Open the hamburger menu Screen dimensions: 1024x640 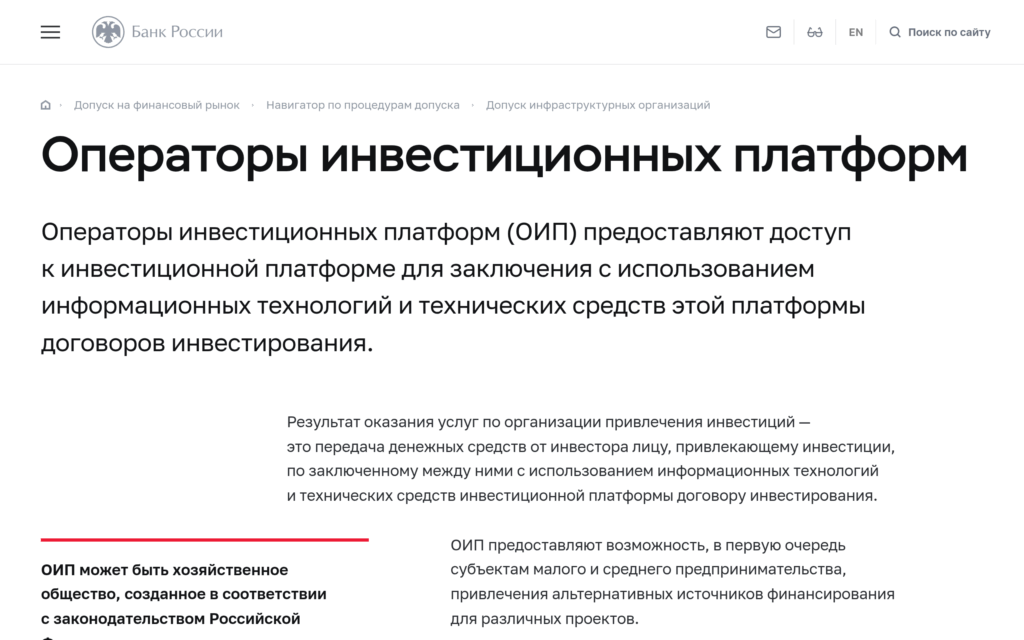click(x=50, y=32)
